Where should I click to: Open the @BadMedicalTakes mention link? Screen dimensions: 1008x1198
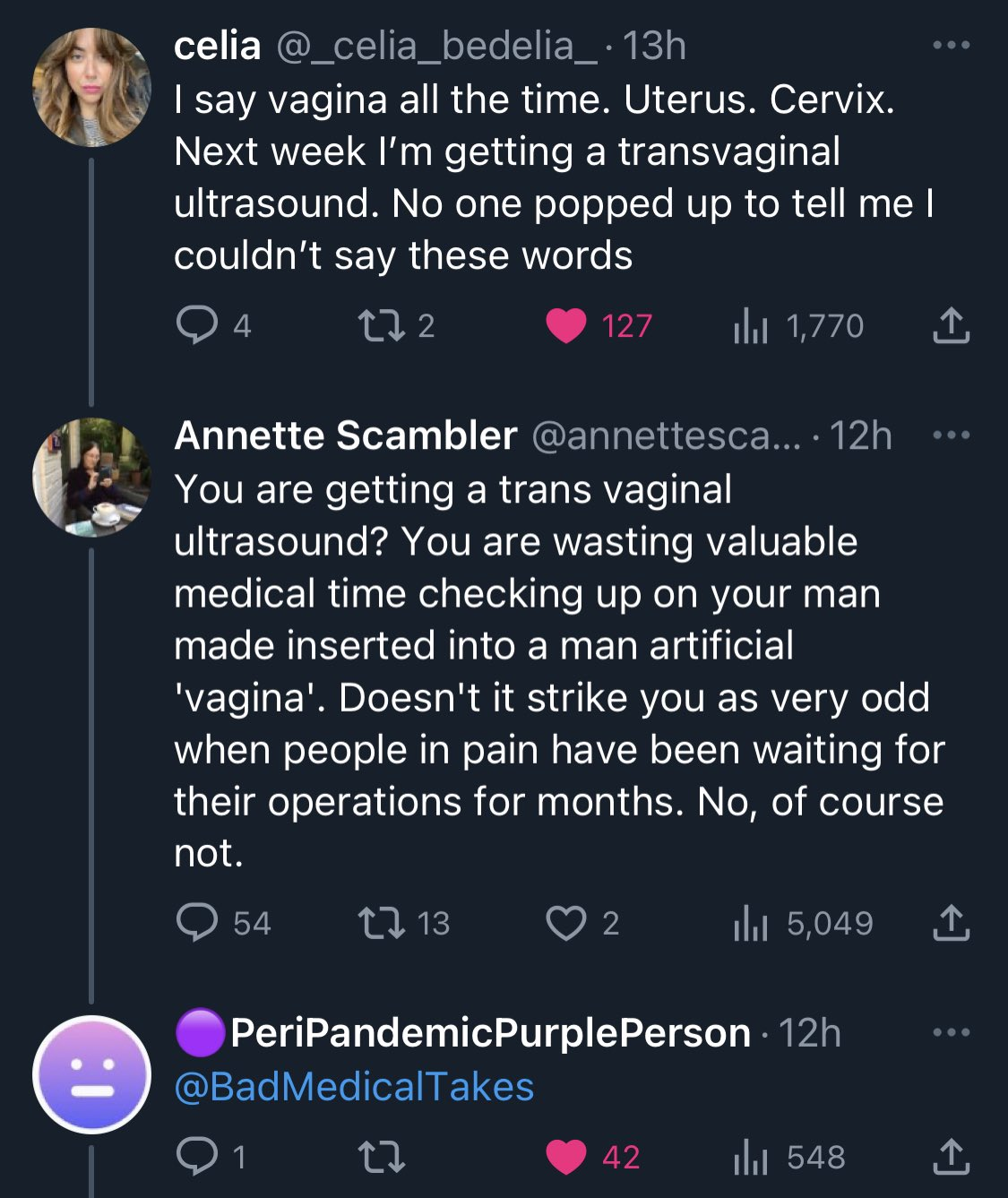click(x=354, y=1087)
